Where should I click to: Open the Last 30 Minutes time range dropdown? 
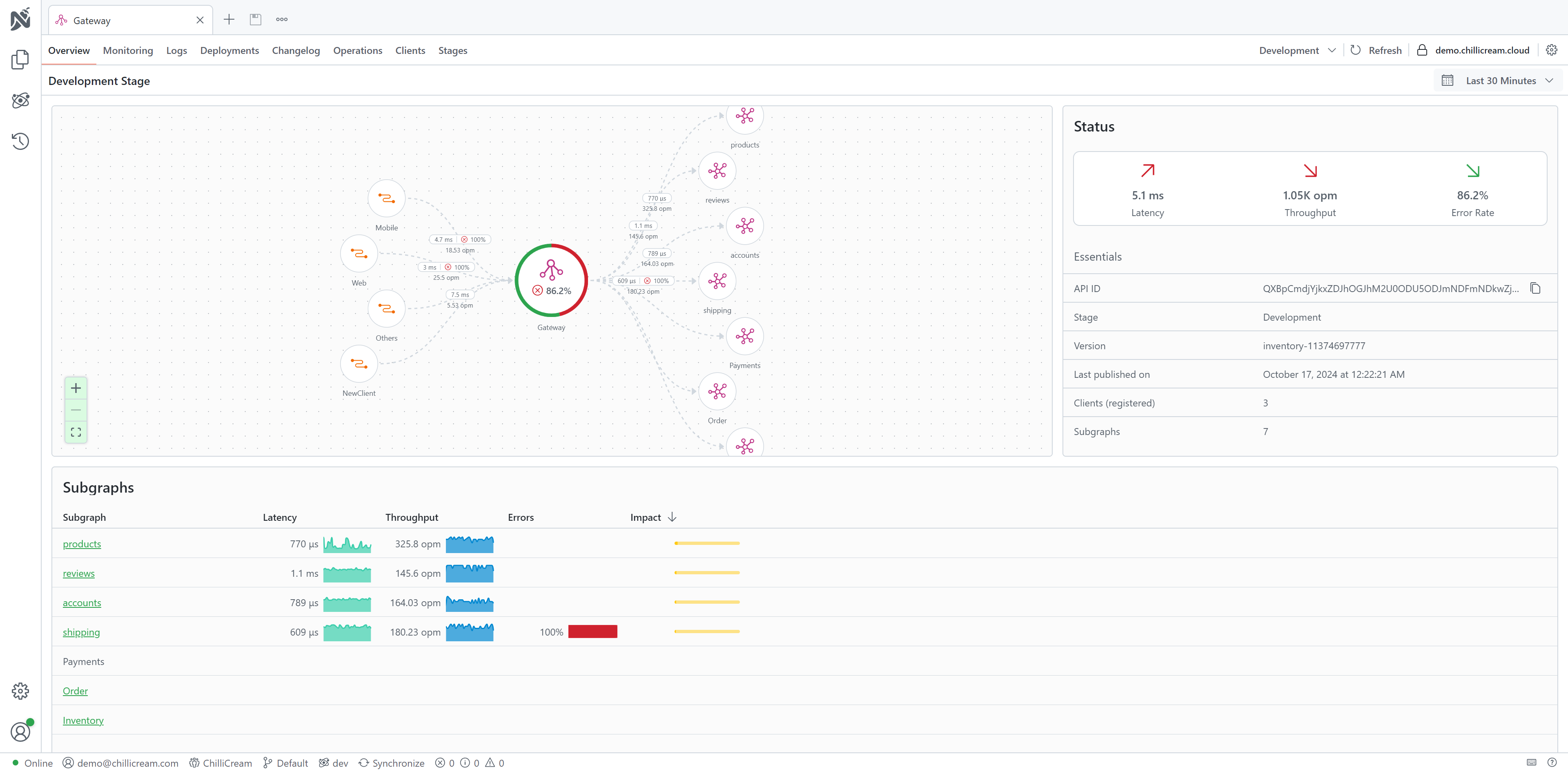(x=1501, y=80)
